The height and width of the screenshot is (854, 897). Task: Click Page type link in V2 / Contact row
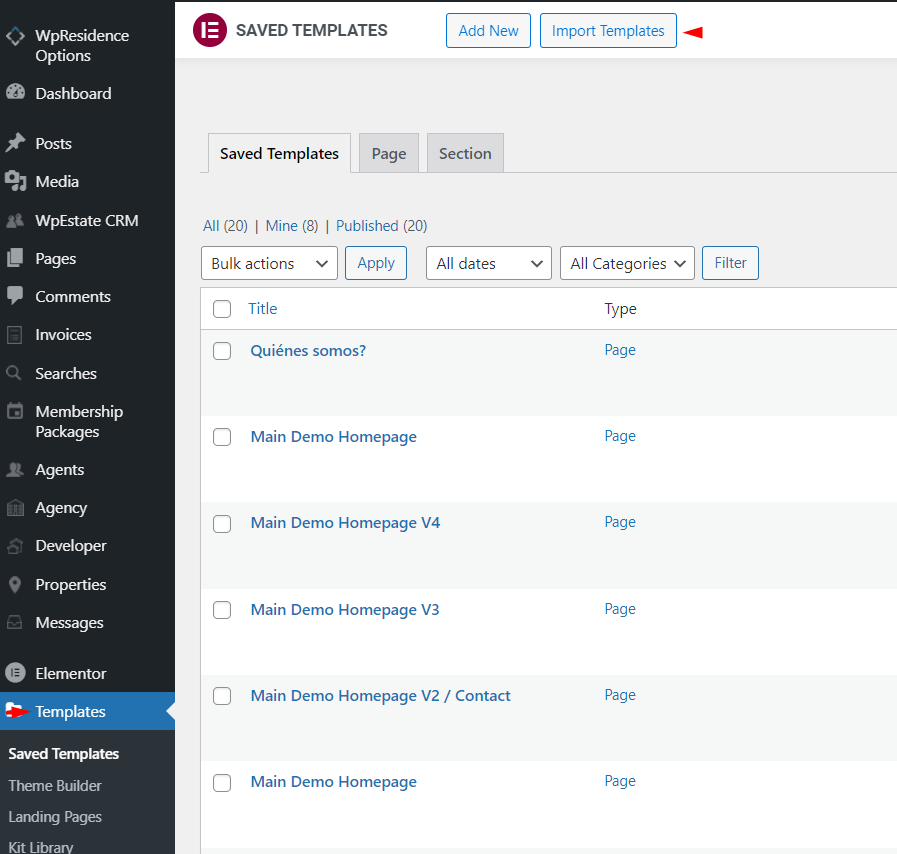click(x=620, y=695)
